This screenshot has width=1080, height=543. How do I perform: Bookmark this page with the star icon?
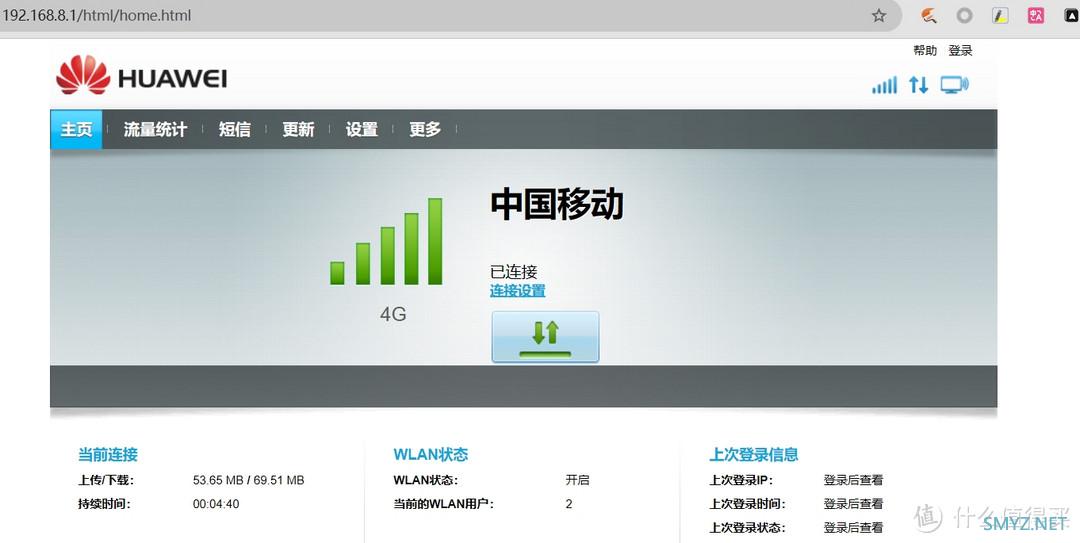(879, 15)
